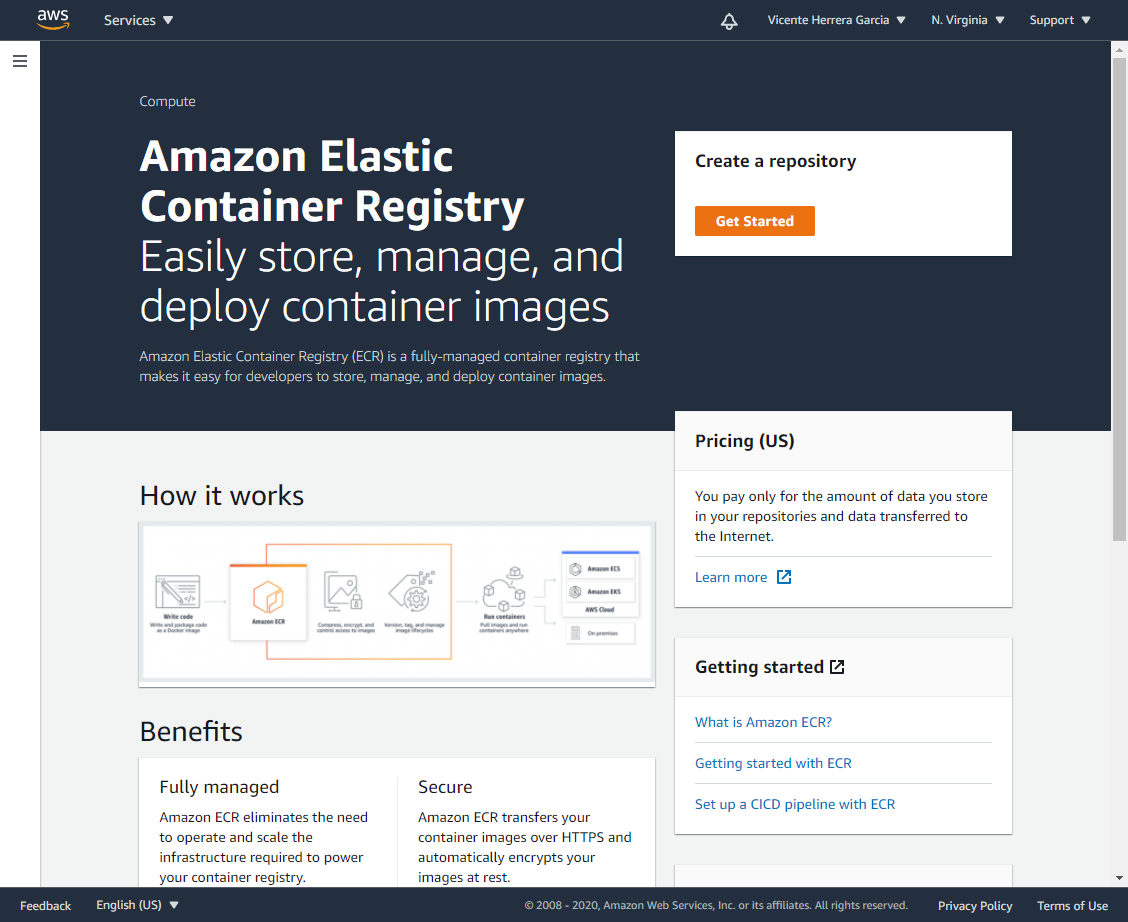Click the Write code icon in diagram
This screenshot has height=922, width=1128.
click(178, 593)
